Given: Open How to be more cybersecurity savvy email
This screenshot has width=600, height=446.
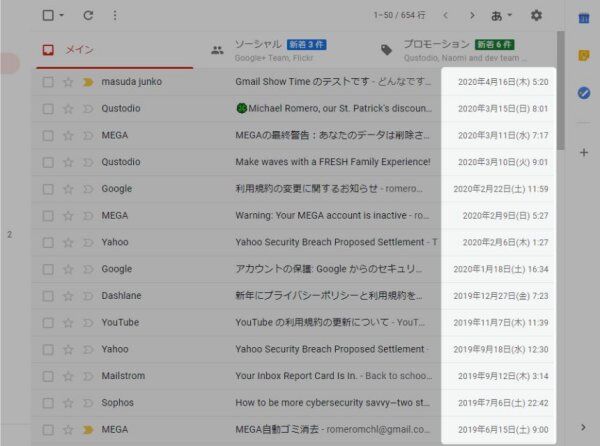Looking at the screenshot, I should tap(332, 402).
